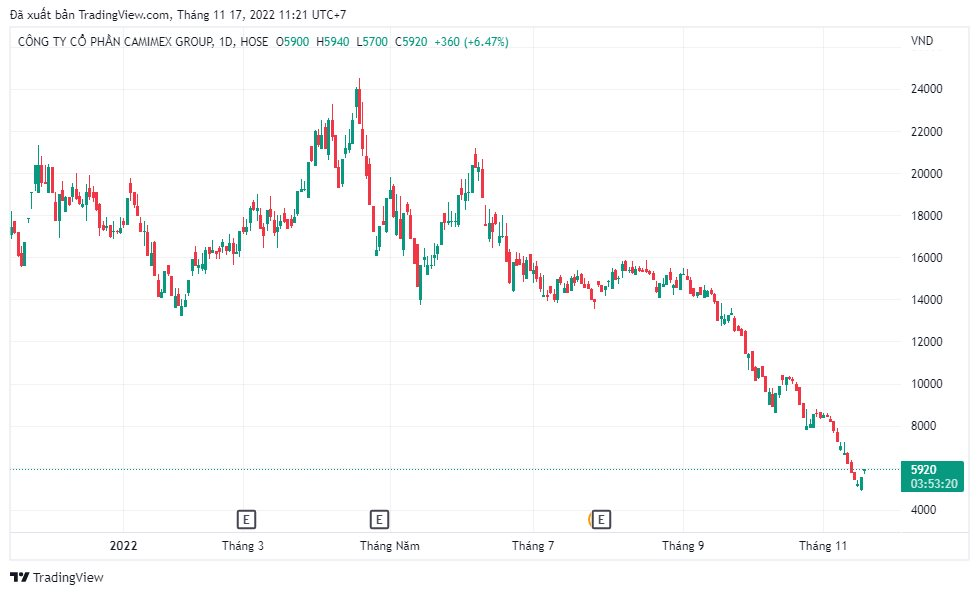This screenshot has width=979, height=595.
Task: Click the earnings marker near Tháng Năm
Action: [379, 519]
